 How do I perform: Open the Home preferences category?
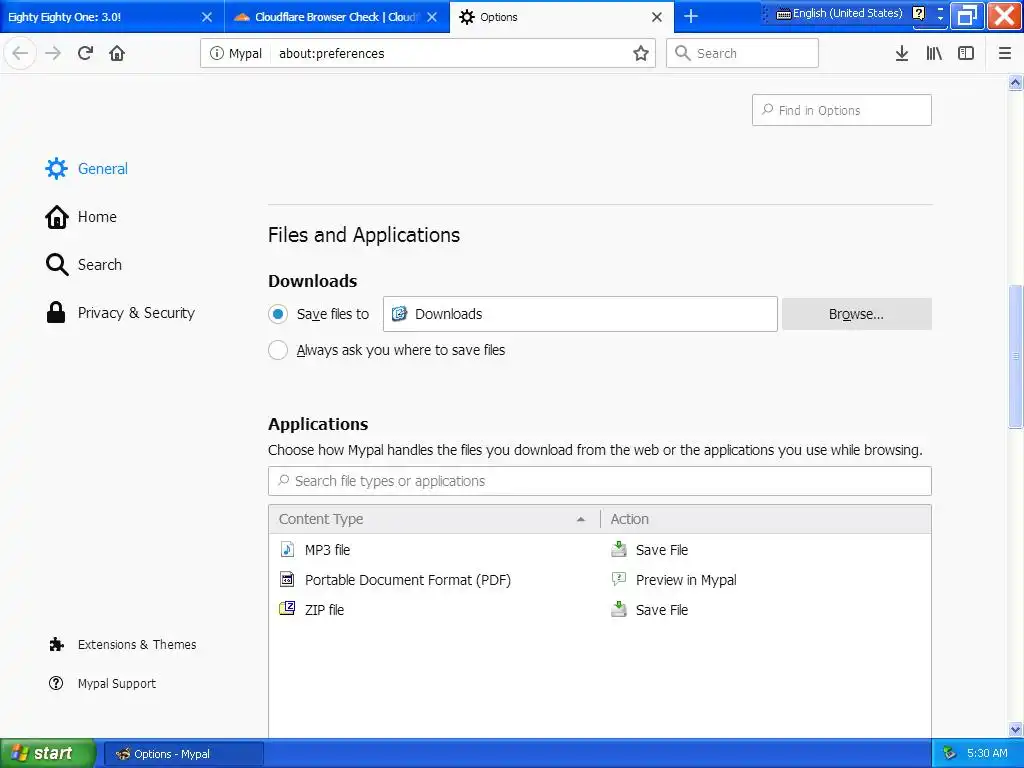81,217
